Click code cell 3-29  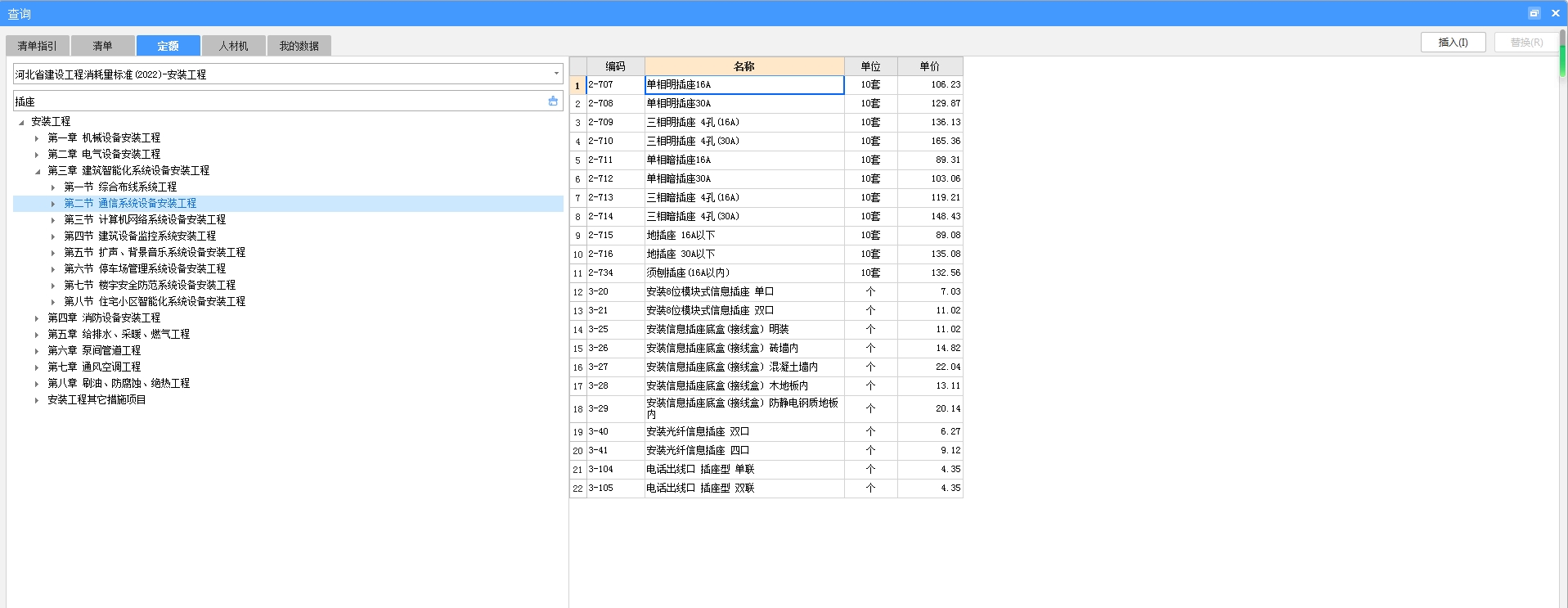point(615,408)
